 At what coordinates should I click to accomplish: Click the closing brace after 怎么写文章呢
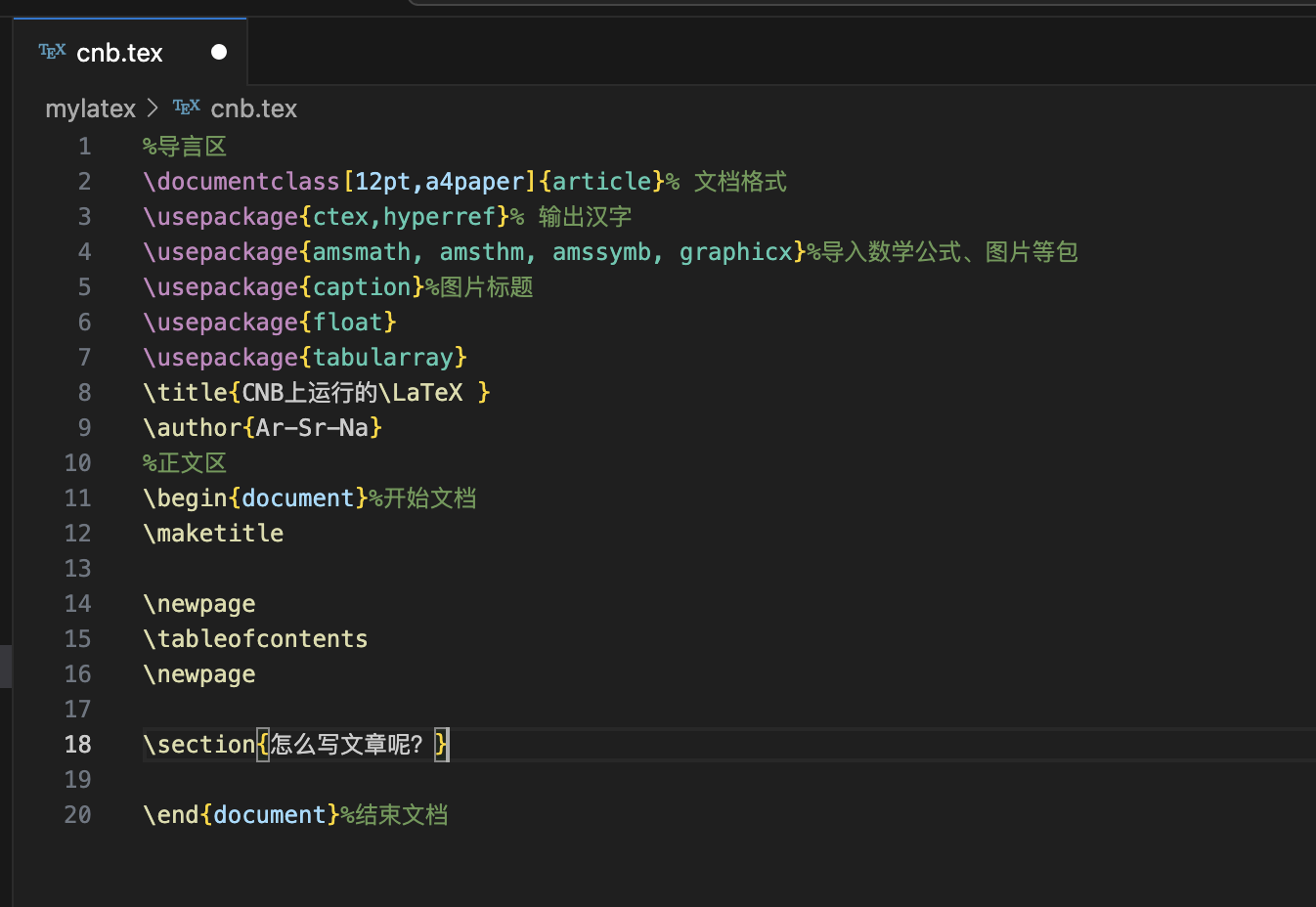pyautogui.click(x=441, y=745)
